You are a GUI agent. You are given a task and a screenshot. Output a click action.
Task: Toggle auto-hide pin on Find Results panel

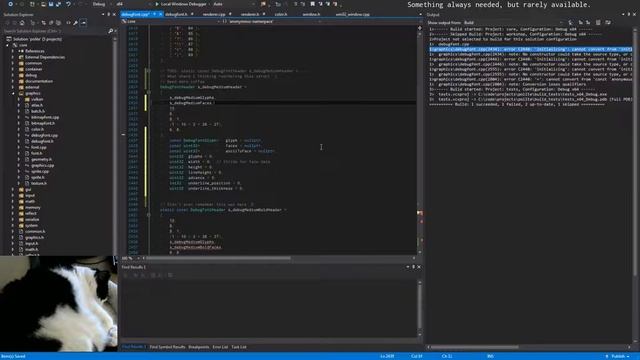coord(413,267)
